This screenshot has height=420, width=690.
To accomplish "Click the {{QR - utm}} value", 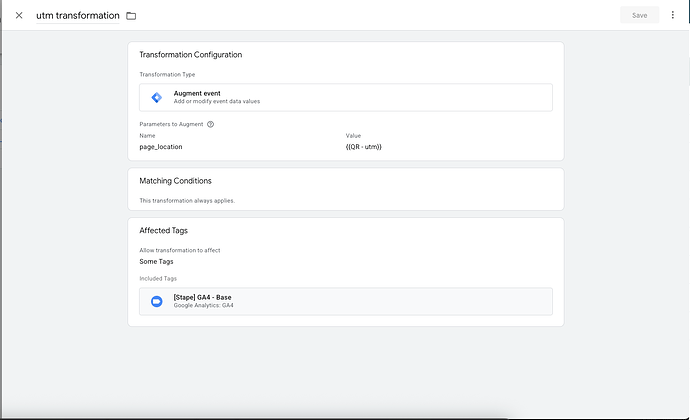I will pyautogui.click(x=363, y=147).
